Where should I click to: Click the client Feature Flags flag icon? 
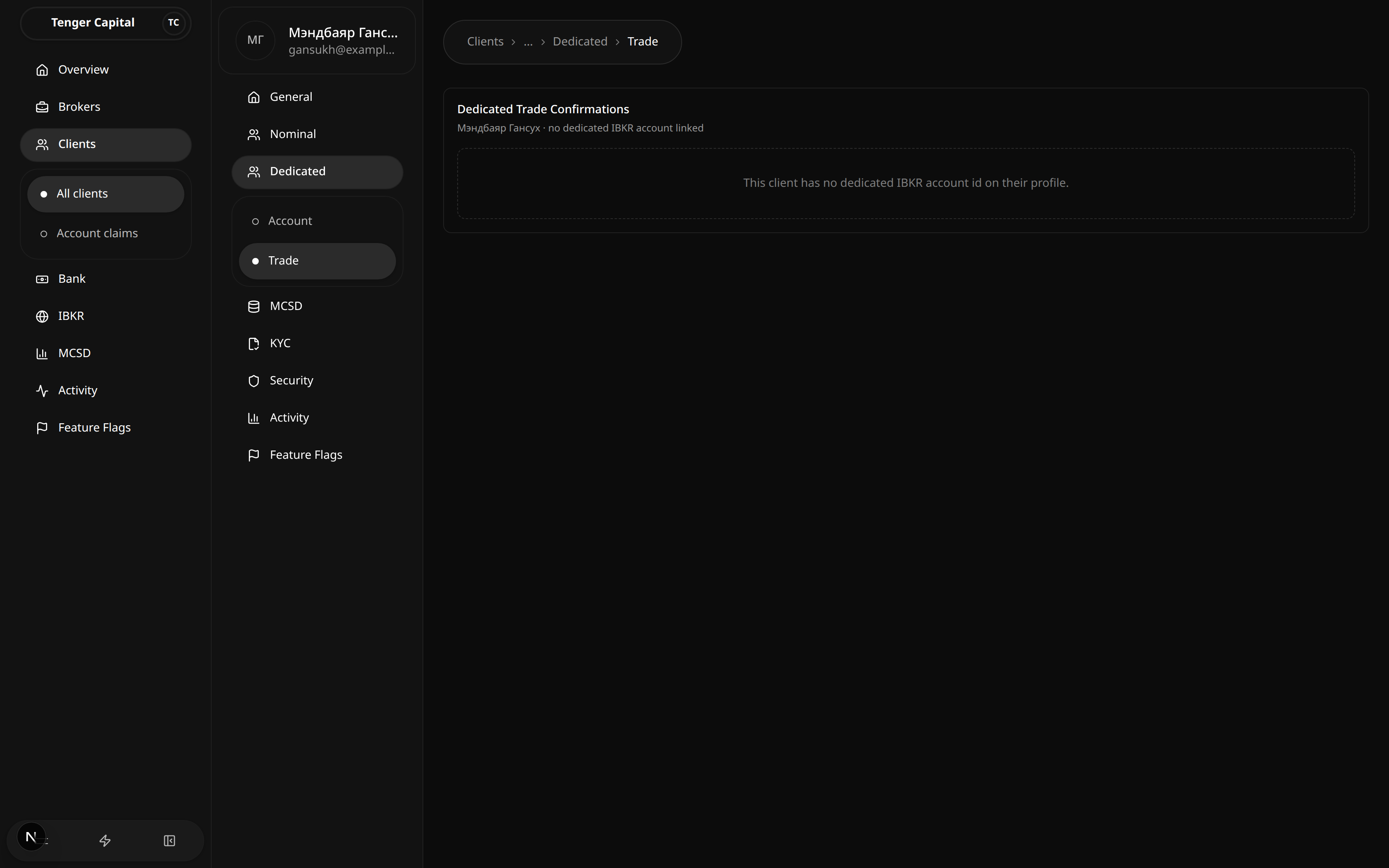[254, 456]
